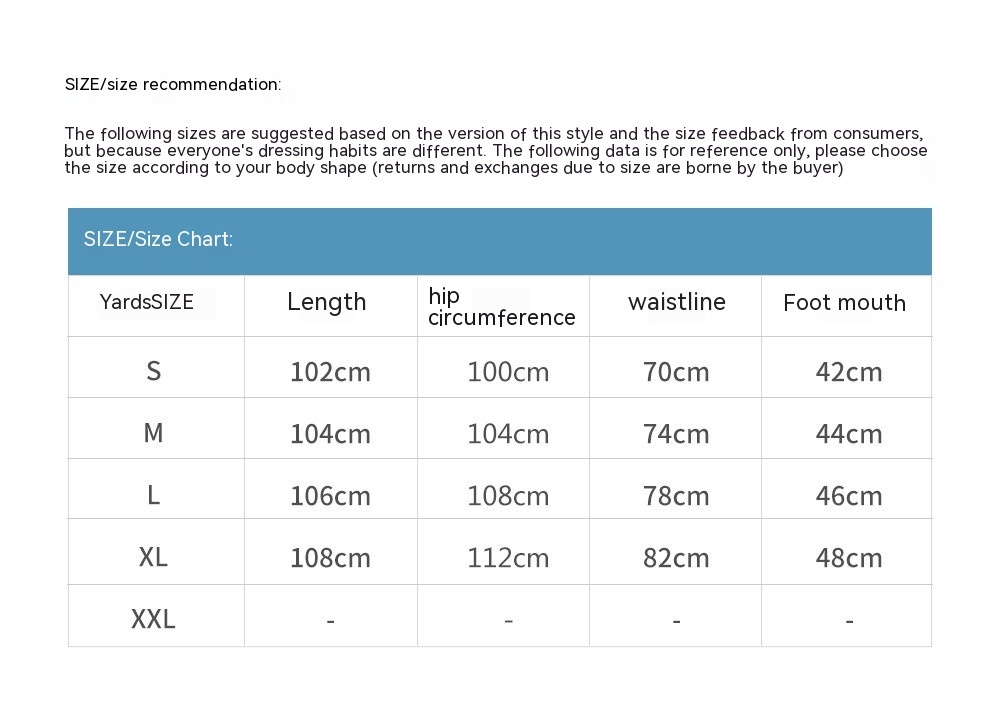The width and height of the screenshot is (1000, 708).
Task: Click the "74cm" waistline value for M
Action: [x=676, y=434]
